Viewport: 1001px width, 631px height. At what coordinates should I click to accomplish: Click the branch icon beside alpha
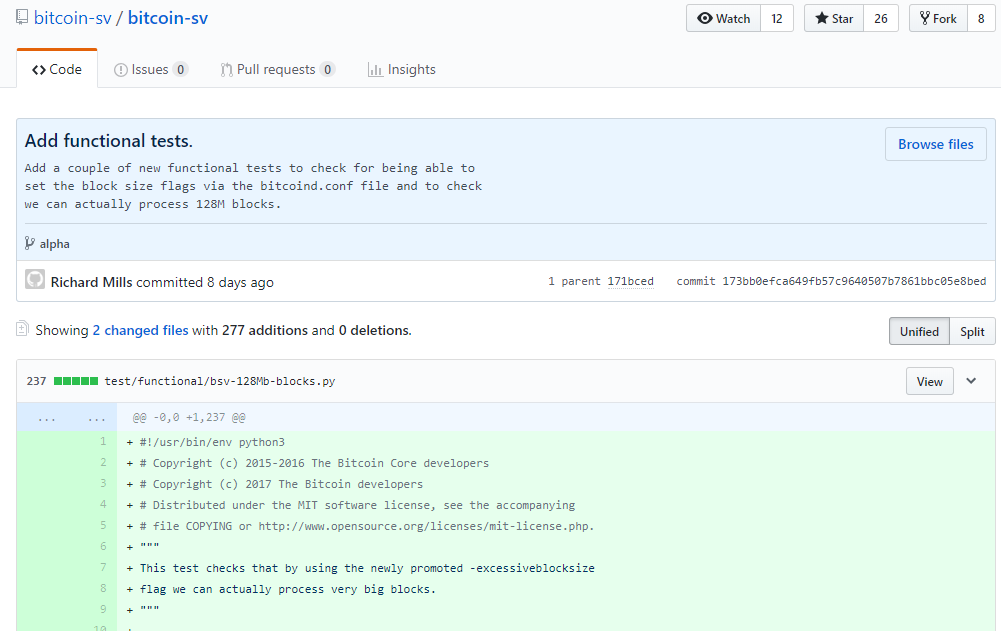click(x=30, y=243)
